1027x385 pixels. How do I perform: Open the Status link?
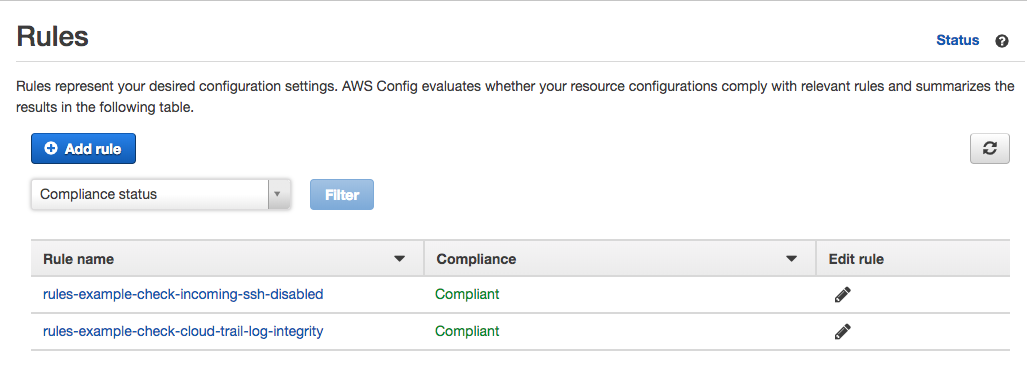(x=958, y=41)
